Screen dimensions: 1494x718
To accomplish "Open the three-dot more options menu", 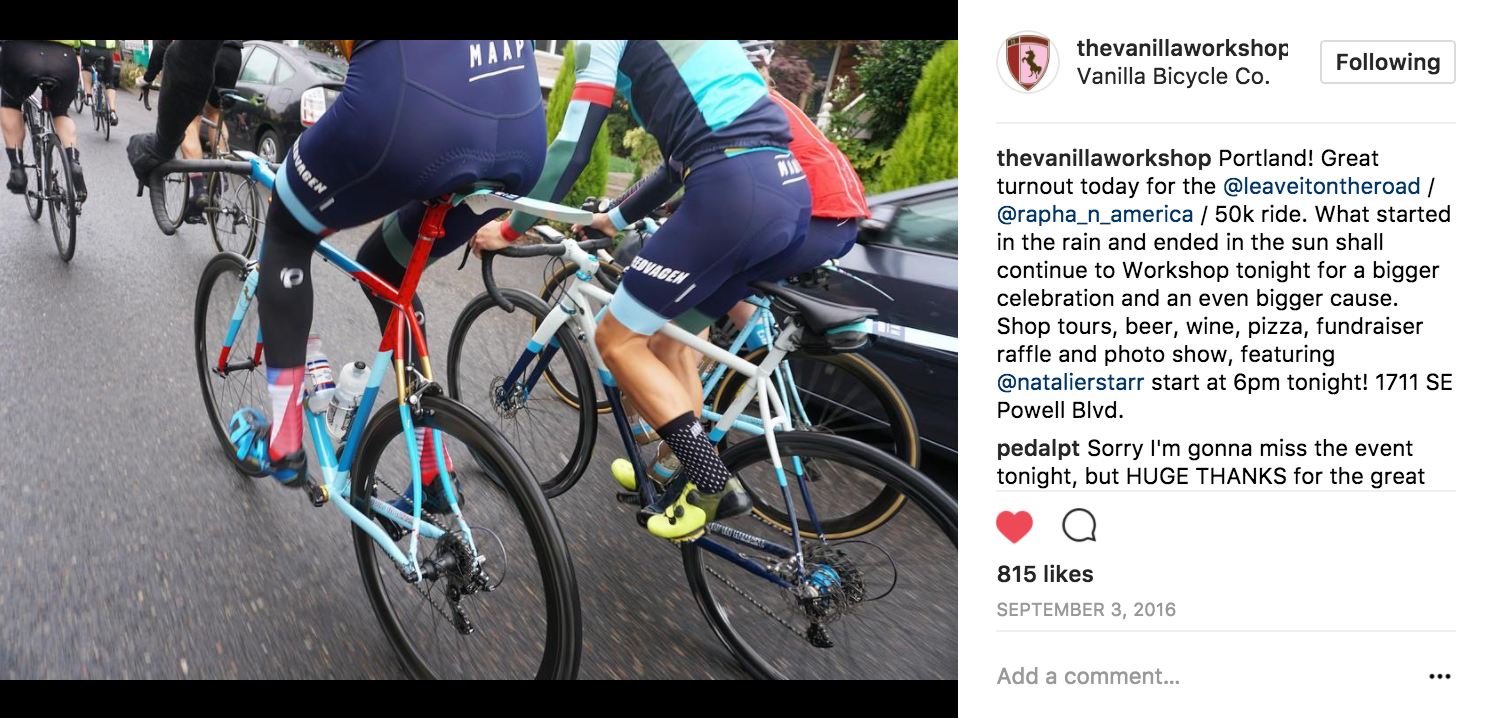I will (1440, 677).
